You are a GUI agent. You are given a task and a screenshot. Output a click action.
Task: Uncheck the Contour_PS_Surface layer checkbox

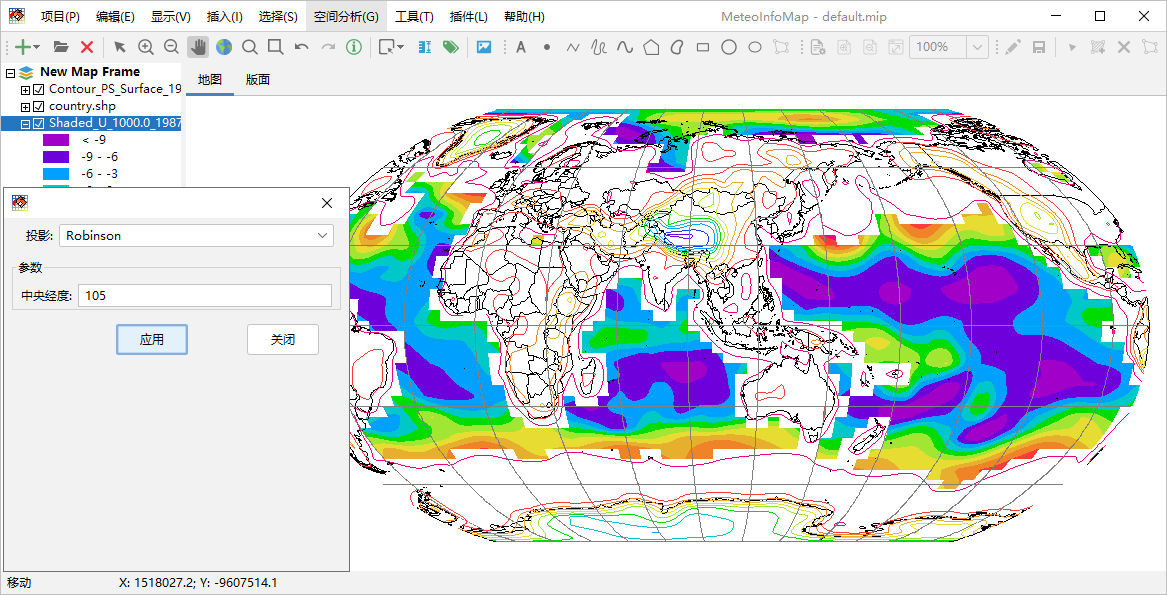click(x=39, y=89)
